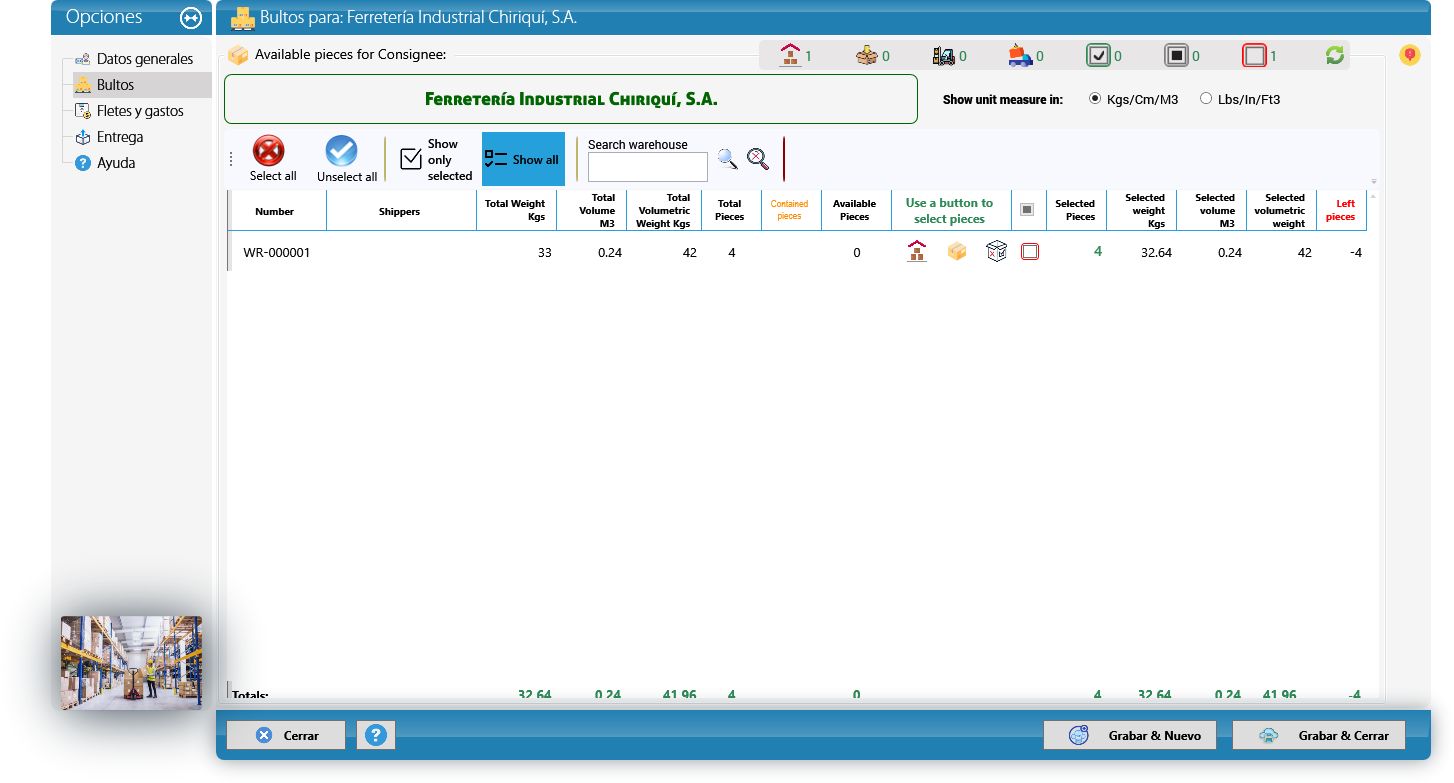Click Grabar & Cerrar button
Image resolution: width=1454 pixels, height=783 pixels.
coord(1319,735)
